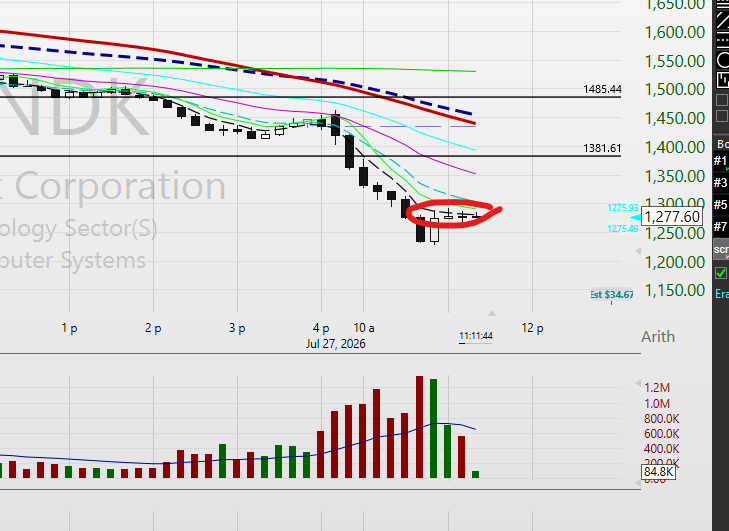This screenshot has width=729, height=531.
Task: Click the 84.8K current volume tag
Action: point(659,472)
